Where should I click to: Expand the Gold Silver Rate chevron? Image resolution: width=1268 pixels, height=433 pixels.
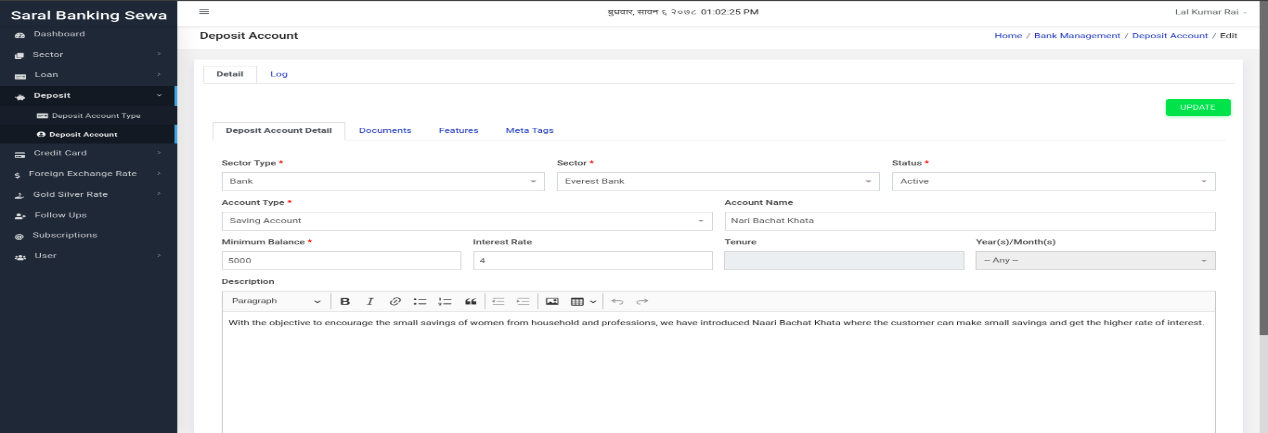[159, 194]
